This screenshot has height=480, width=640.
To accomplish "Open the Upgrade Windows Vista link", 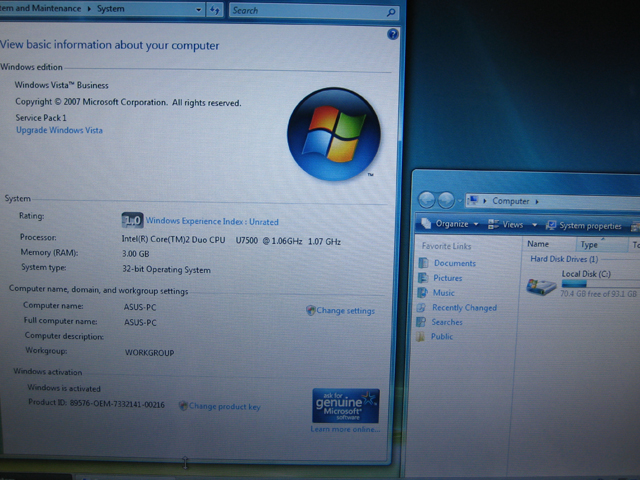I will (x=59, y=130).
